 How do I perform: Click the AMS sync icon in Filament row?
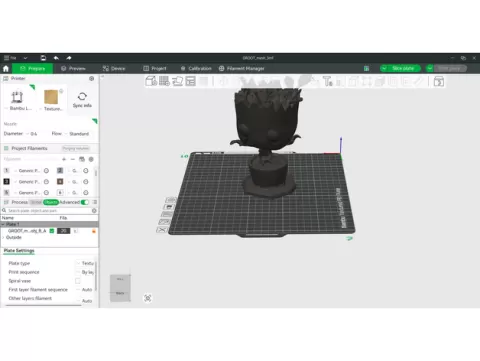[82, 159]
